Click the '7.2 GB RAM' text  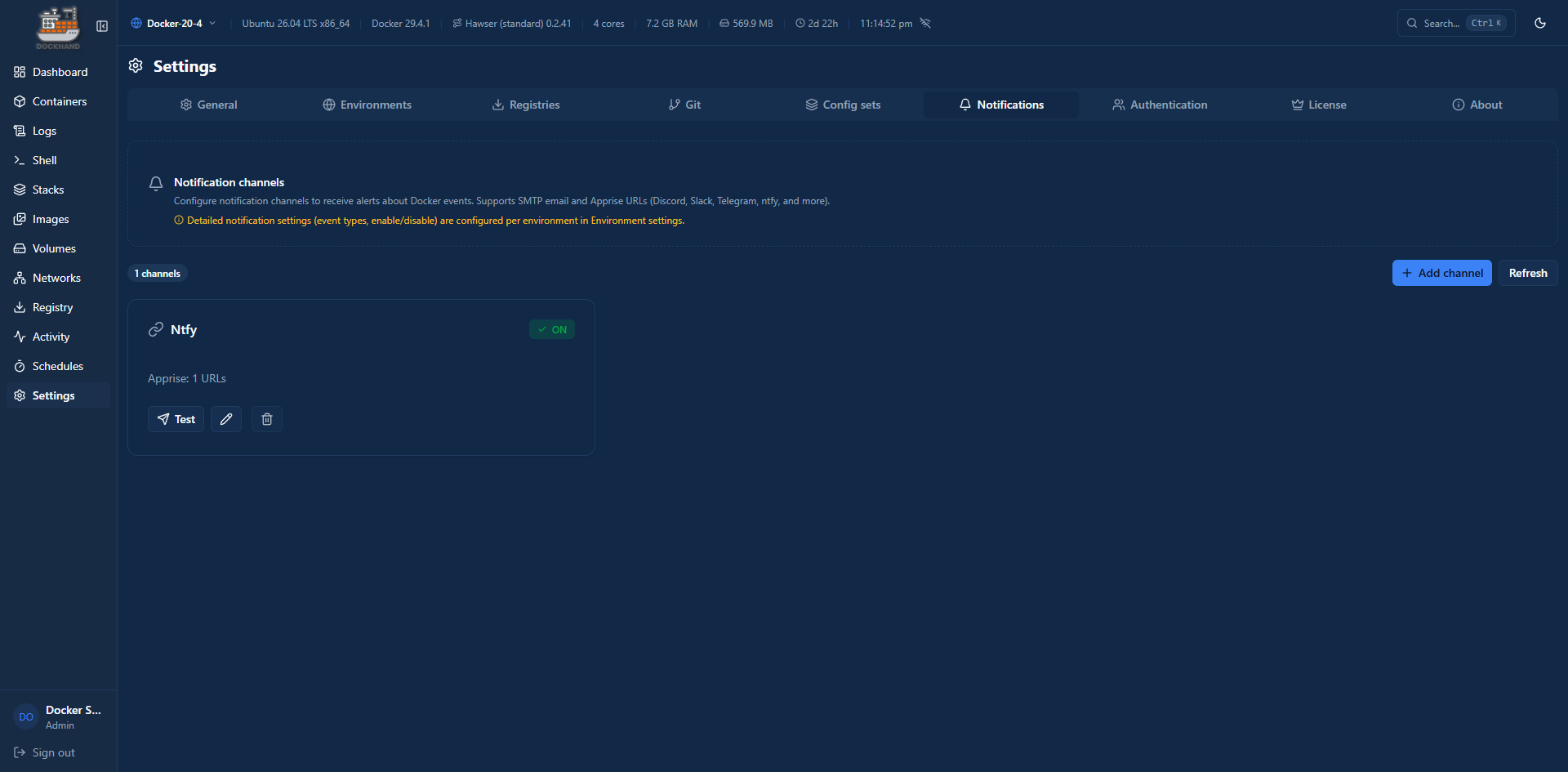click(671, 24)
